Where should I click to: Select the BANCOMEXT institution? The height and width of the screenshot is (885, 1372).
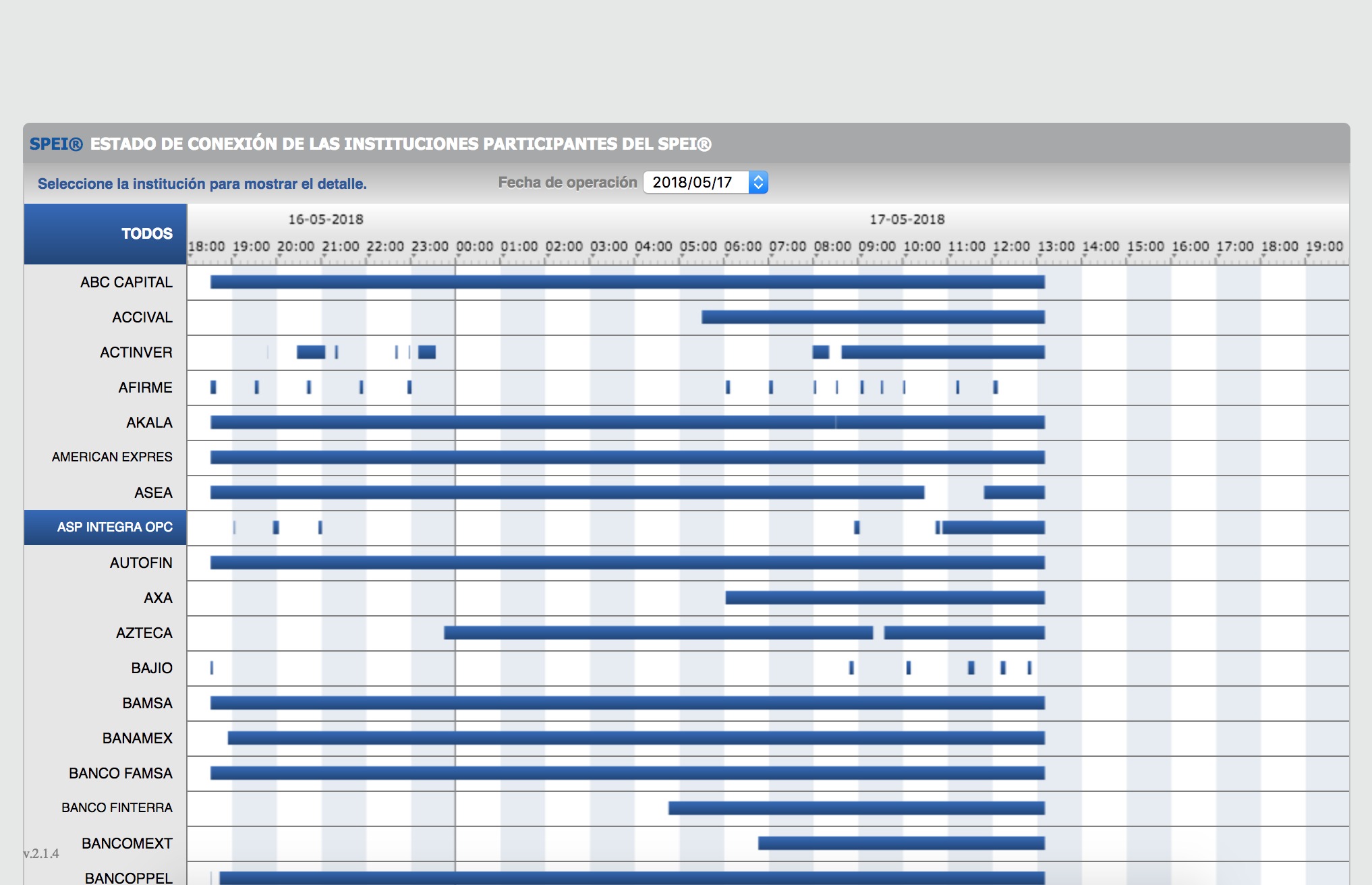(x=105, y=843)
